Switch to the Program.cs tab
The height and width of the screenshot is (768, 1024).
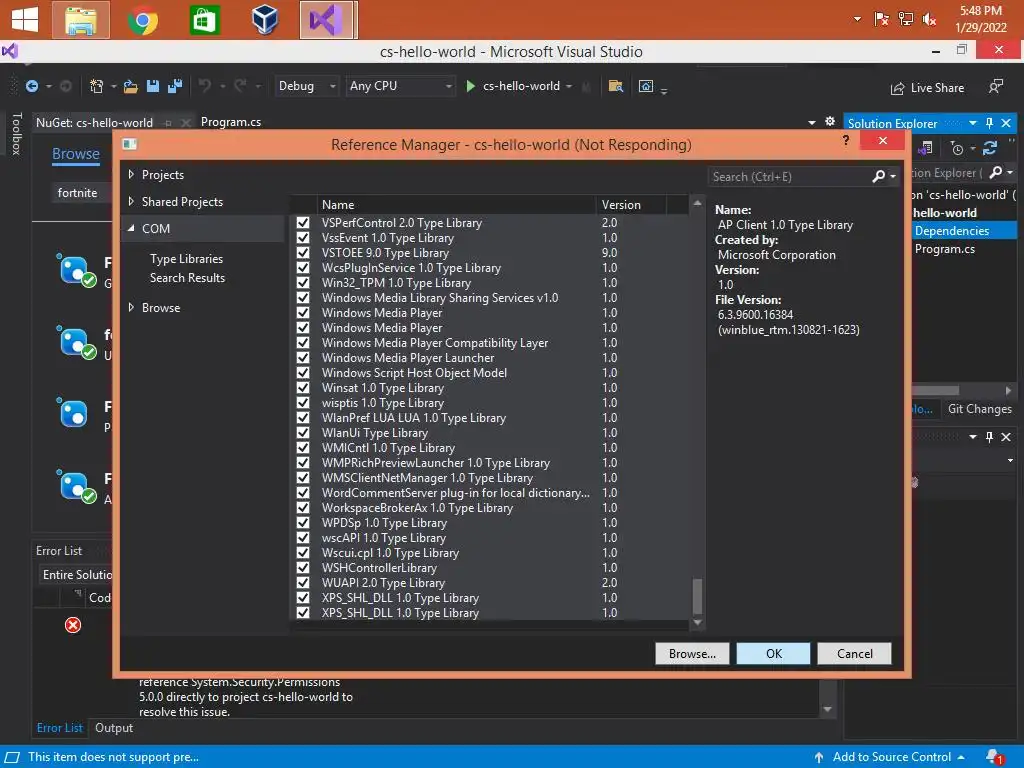(x=231, y=122)
